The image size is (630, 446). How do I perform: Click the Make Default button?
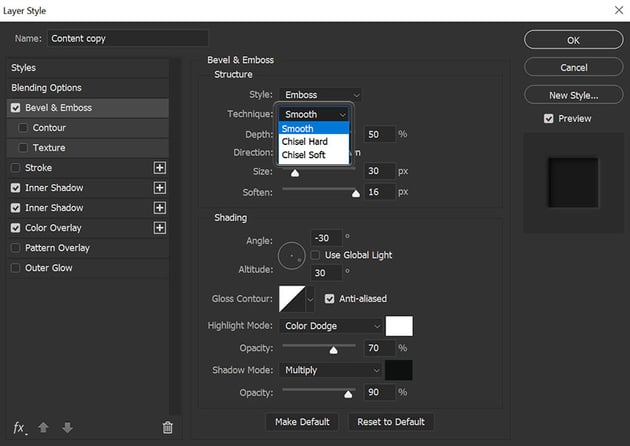tap(302, 422)
